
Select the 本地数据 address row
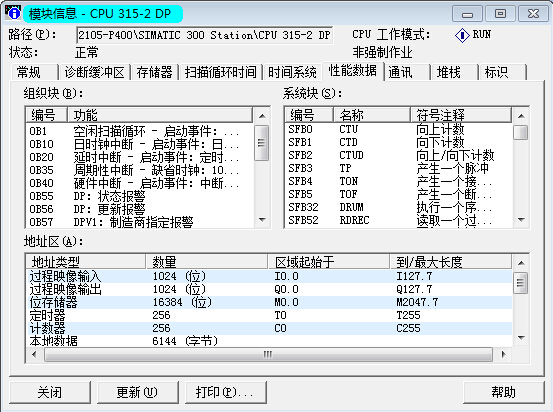point(269,341)
